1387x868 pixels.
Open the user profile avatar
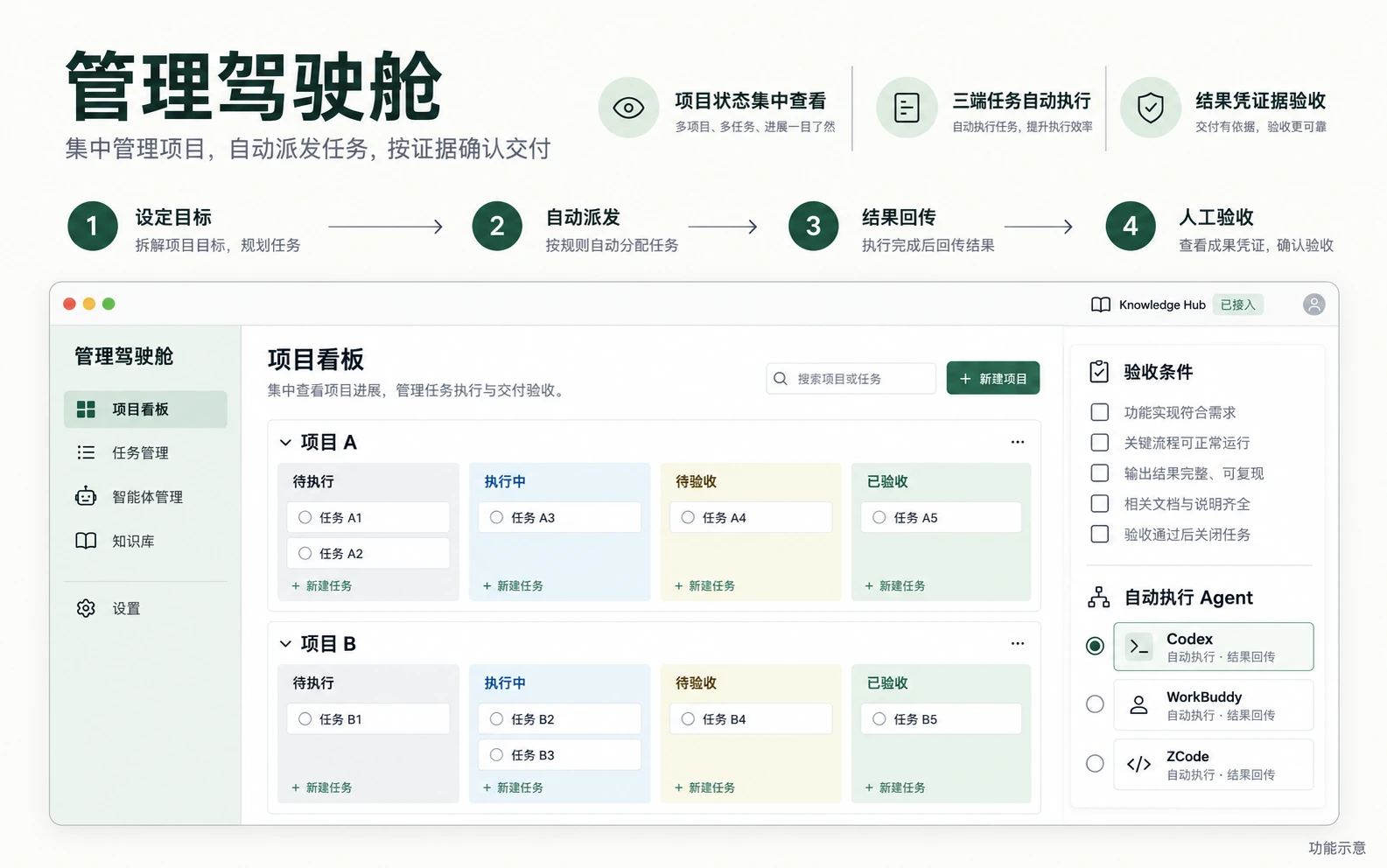coord(1313,304)
